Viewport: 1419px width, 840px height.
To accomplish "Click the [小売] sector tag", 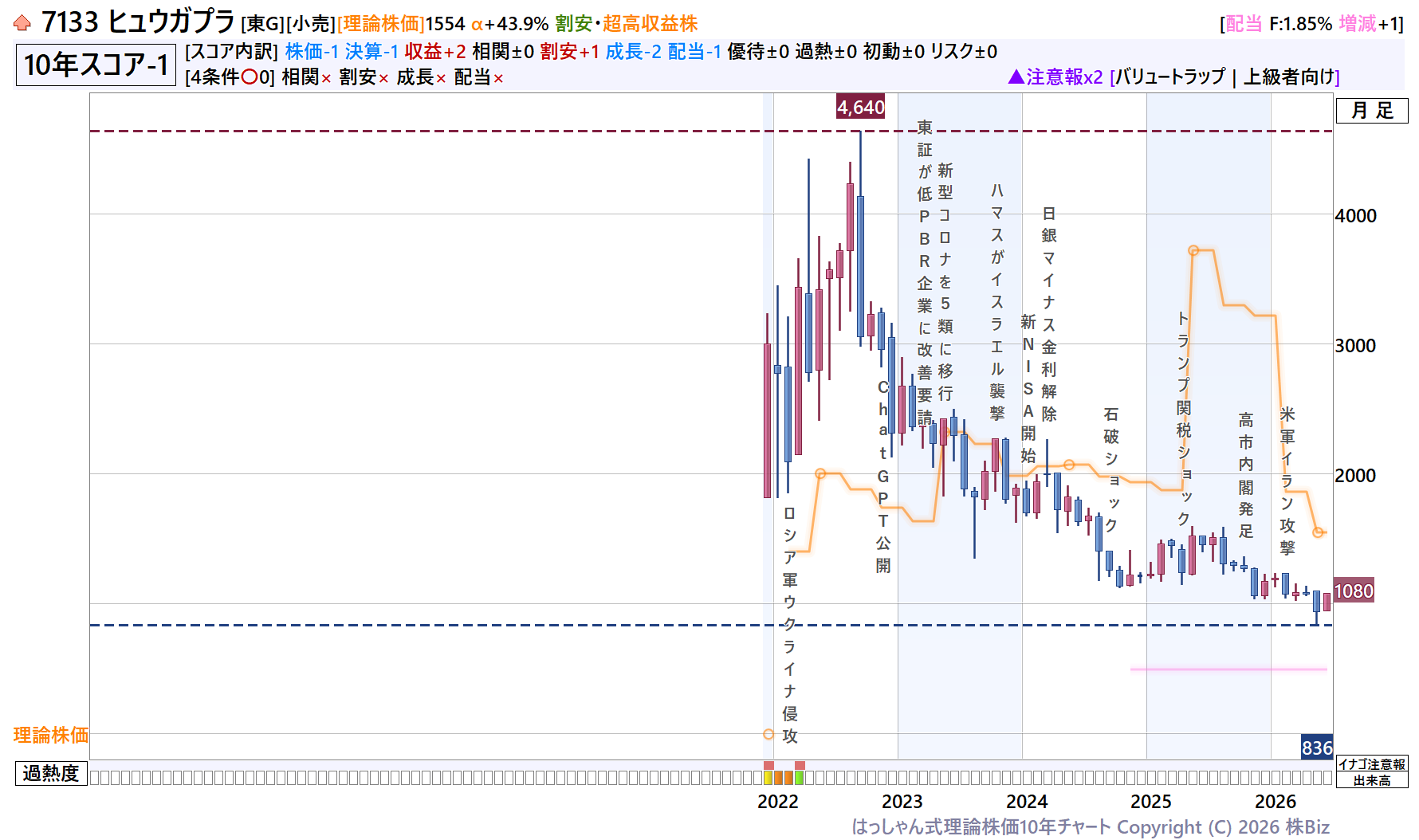I will pos(311,24).
